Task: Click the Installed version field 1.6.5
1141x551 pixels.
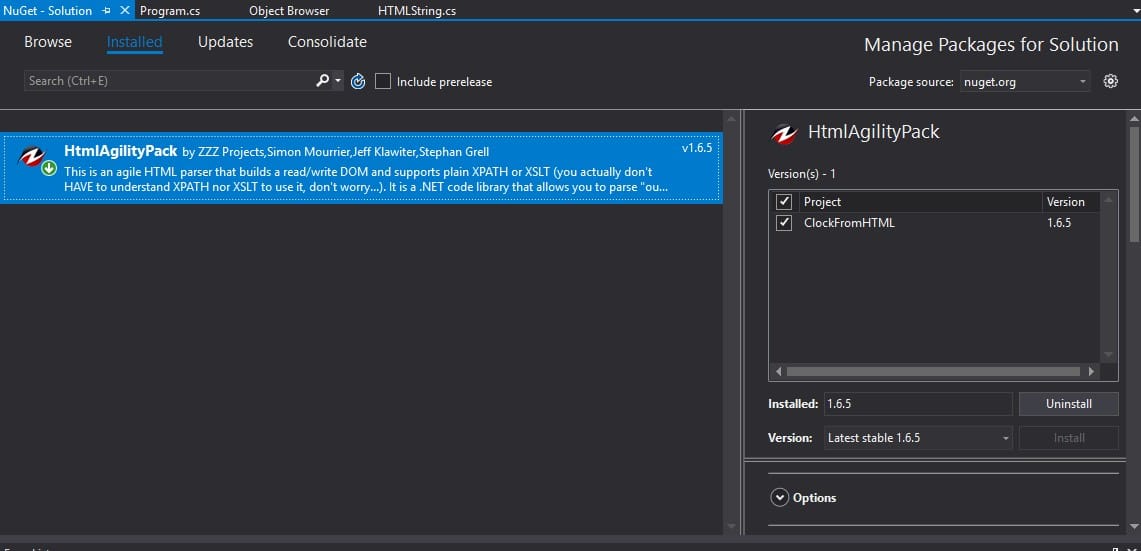Action: point(918,403)
